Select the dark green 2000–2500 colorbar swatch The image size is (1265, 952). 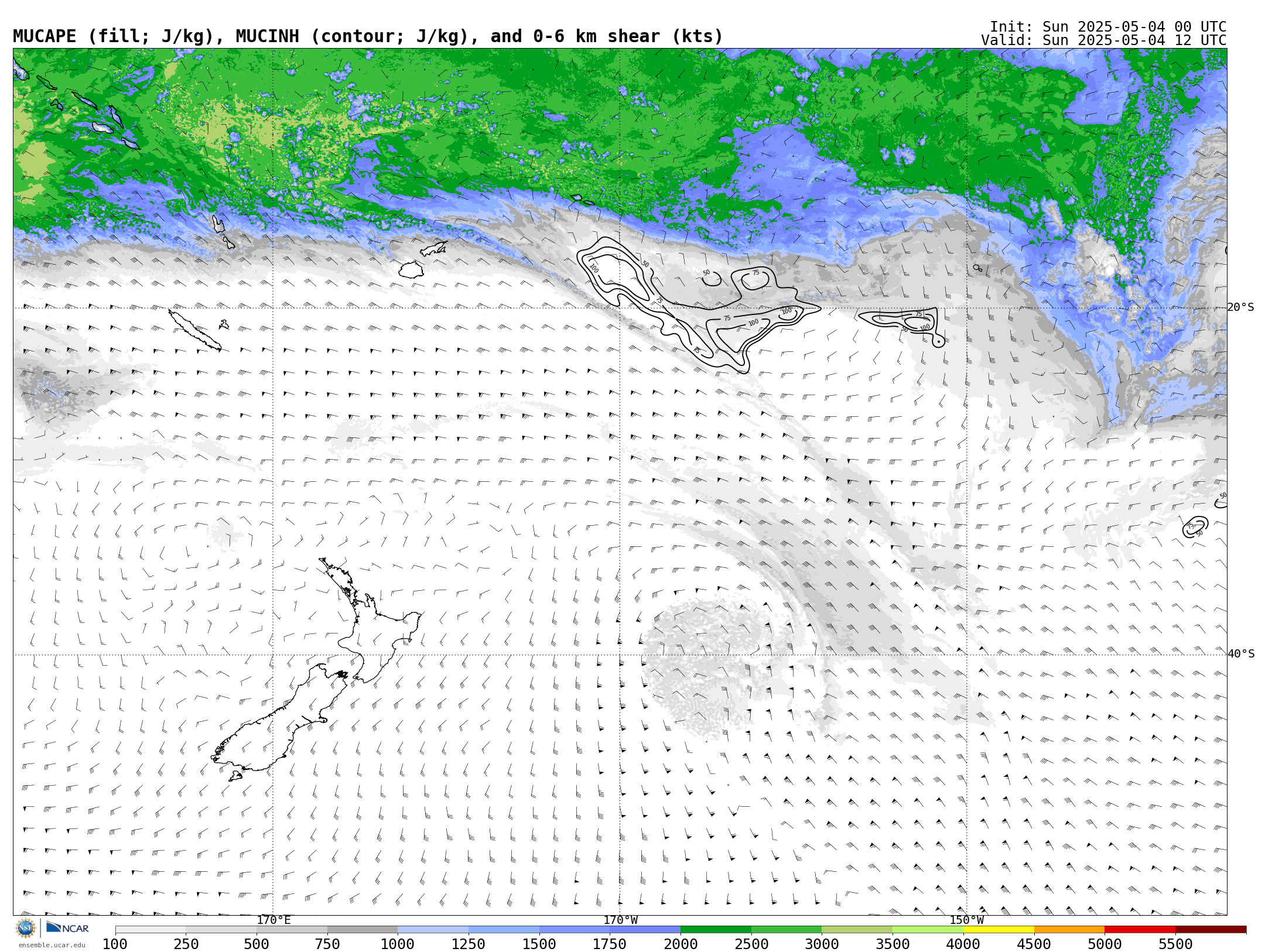pos(716,930)
